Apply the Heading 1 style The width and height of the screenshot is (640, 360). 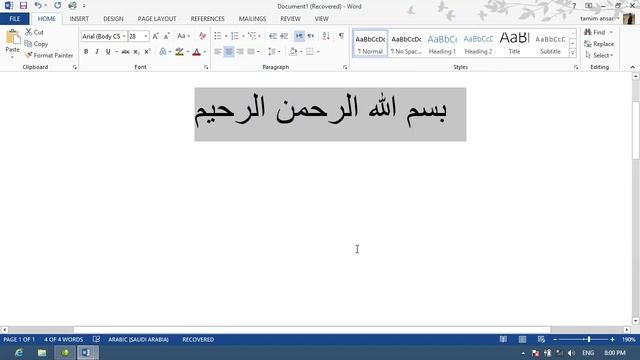pyautogui.click(x=442, y=44)
